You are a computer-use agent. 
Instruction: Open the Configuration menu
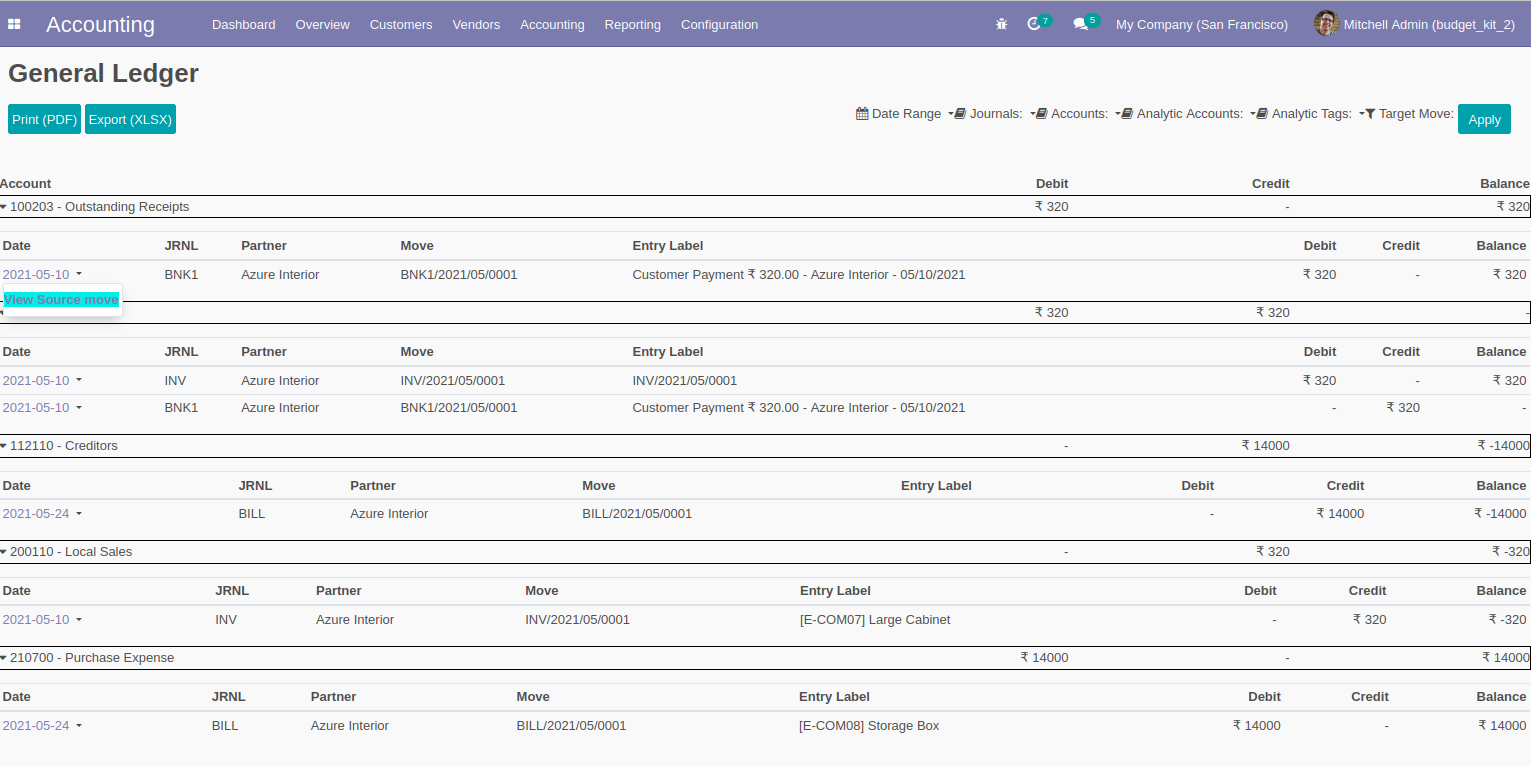[x=719, y=24]
